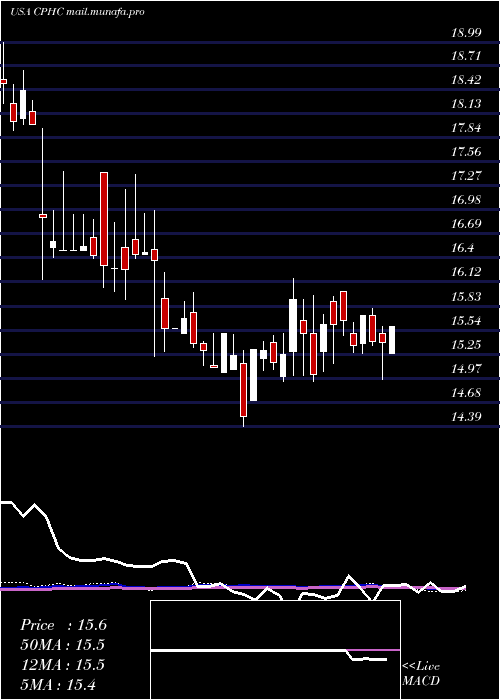Click the 16.4 price axis label
Image resolution: width=500 pixels, height=700 pixels.
pyautogui.click(x=463, y=248)
